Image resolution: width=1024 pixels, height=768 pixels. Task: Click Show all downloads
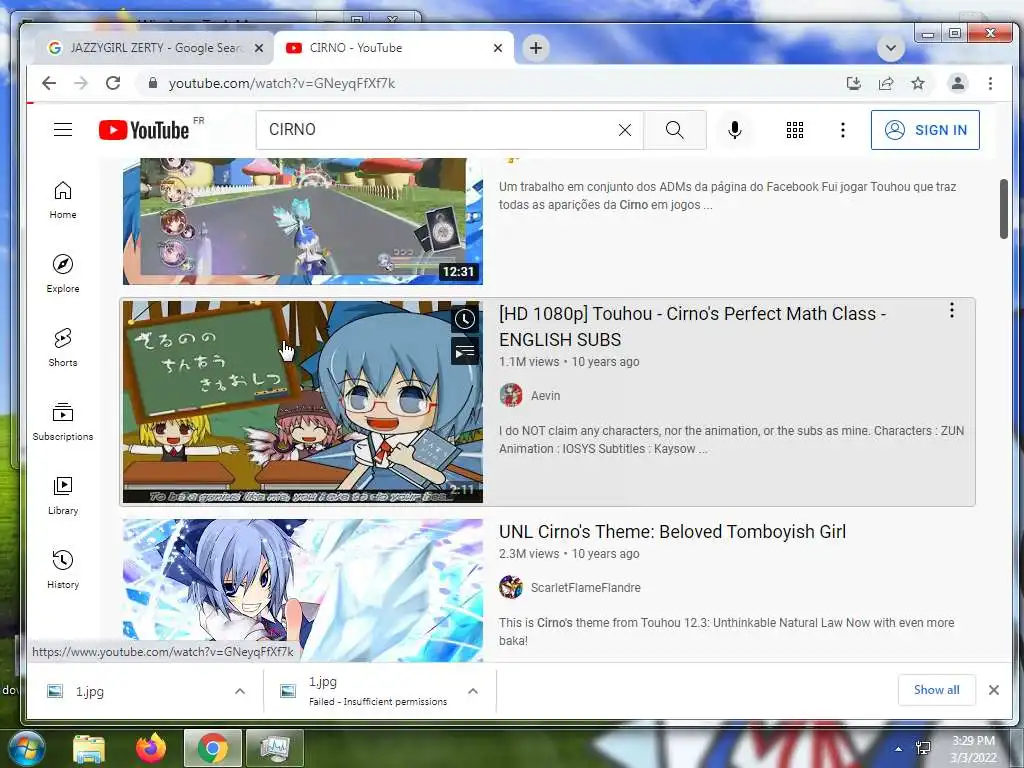[936, 690]
